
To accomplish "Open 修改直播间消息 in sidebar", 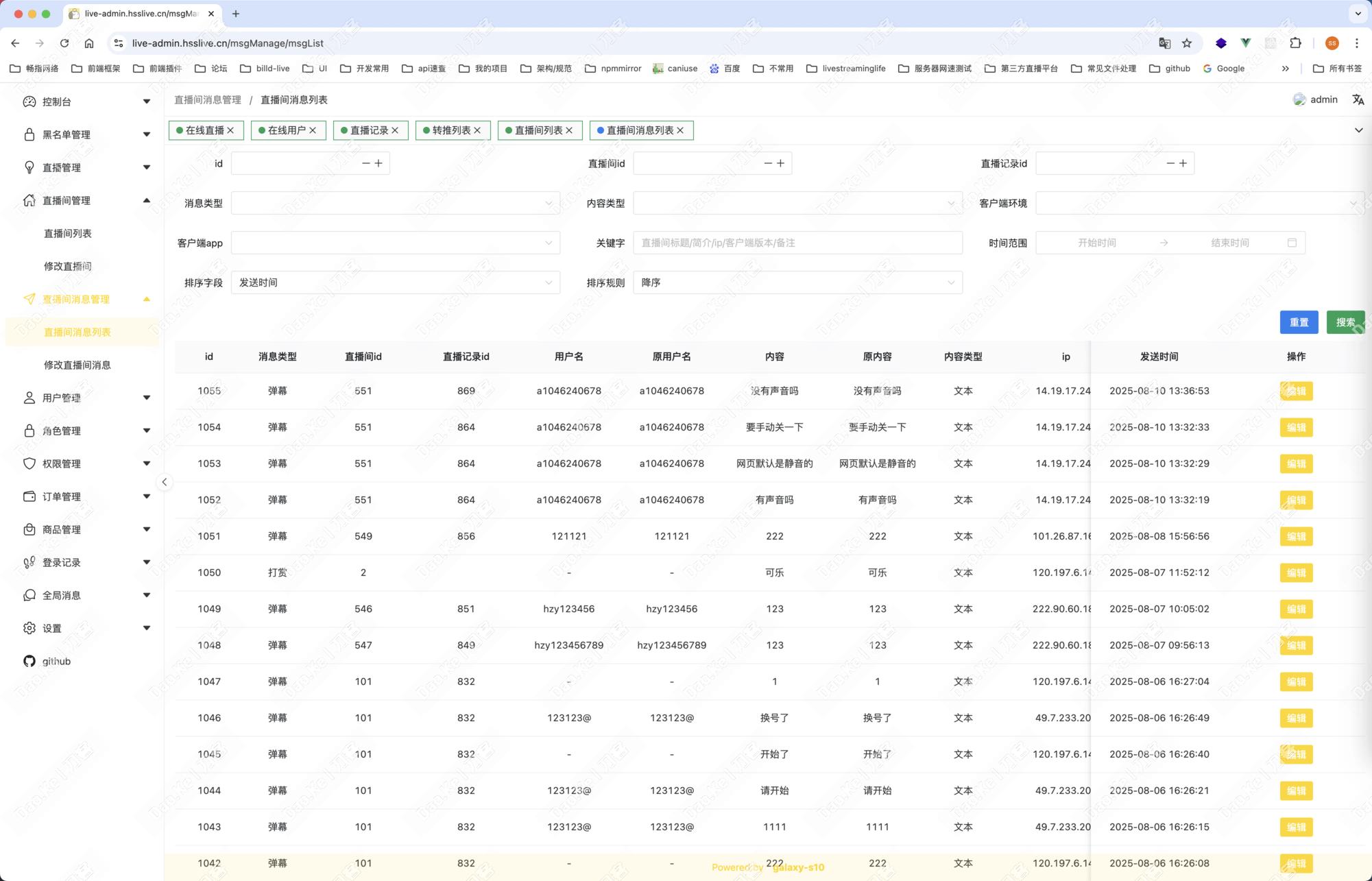I will pyautogui.click(x=77, y=365).
